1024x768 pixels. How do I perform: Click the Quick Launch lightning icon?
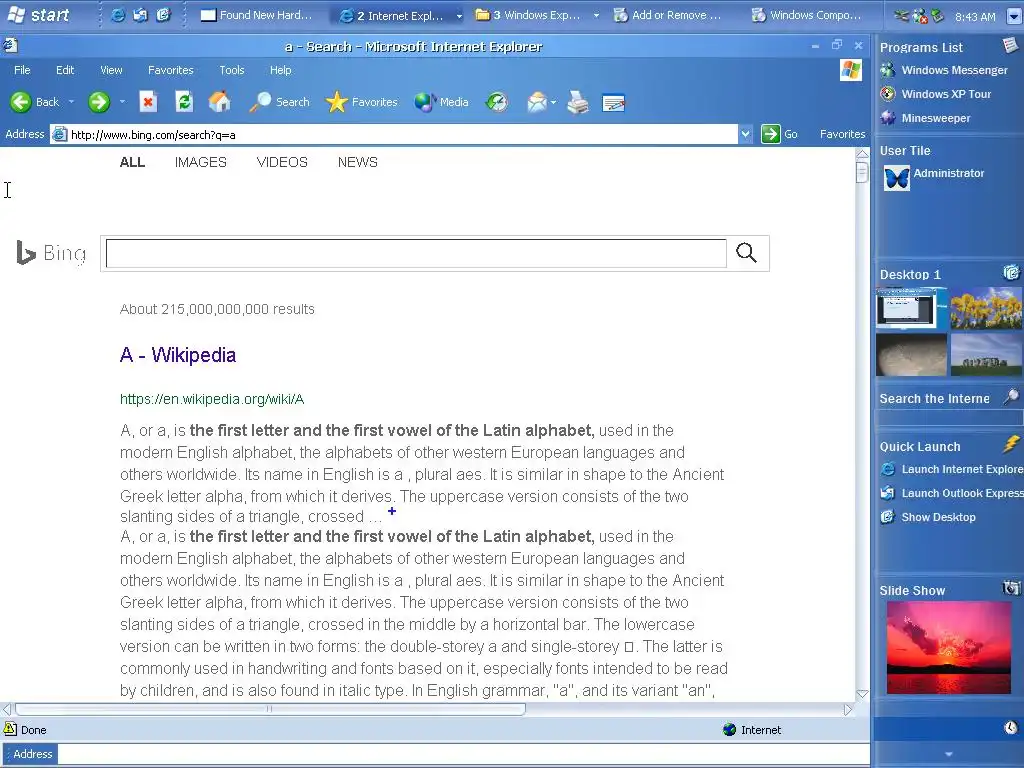tap(1011, 444)
